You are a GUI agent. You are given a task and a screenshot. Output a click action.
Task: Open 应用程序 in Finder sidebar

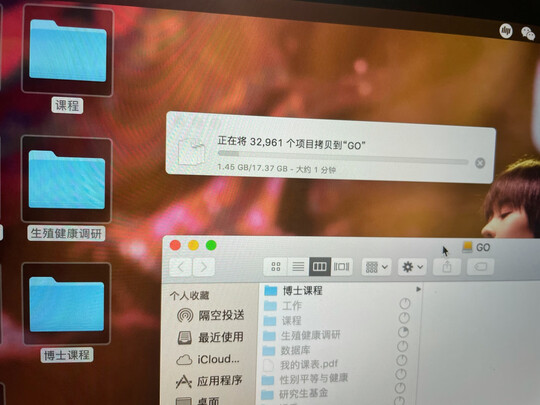click(209, 381)
